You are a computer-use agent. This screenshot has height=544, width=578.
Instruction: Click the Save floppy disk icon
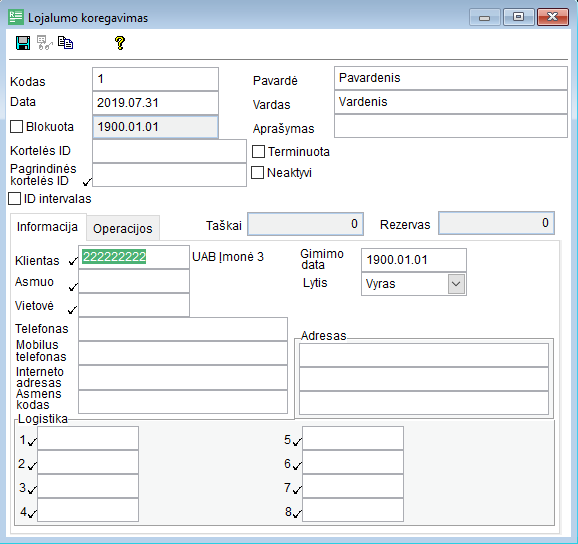23,43
